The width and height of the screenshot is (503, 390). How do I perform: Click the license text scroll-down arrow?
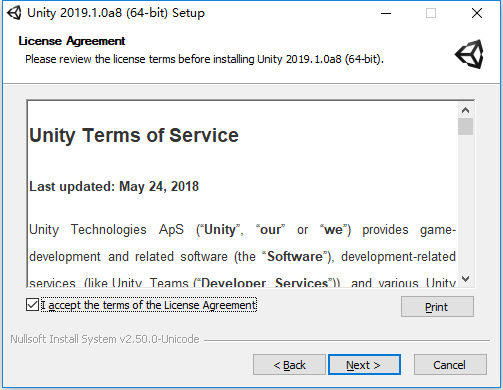point(465,279)
